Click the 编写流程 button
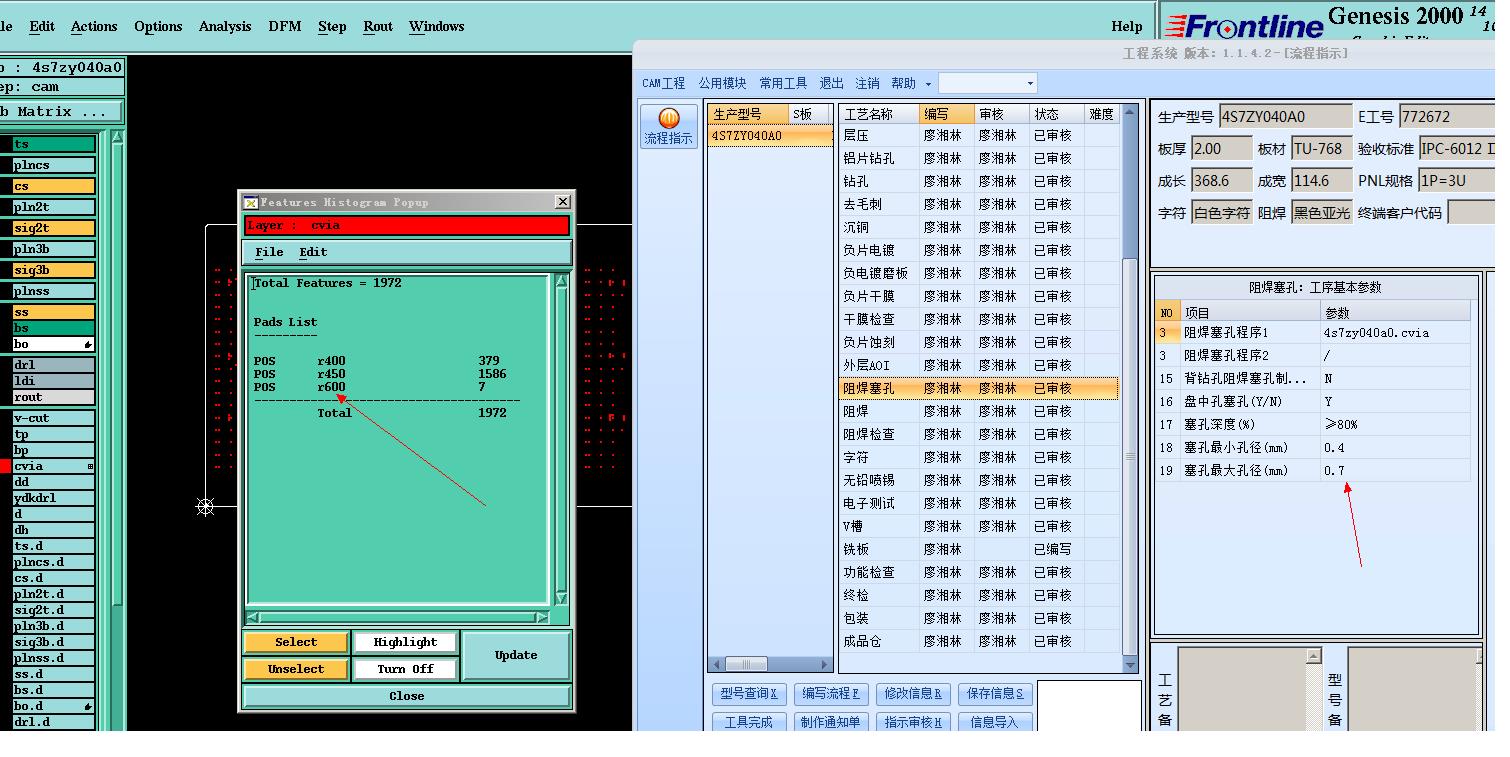Image resolution: width=1510 pixels, height=757 pixels. (831, 693)
